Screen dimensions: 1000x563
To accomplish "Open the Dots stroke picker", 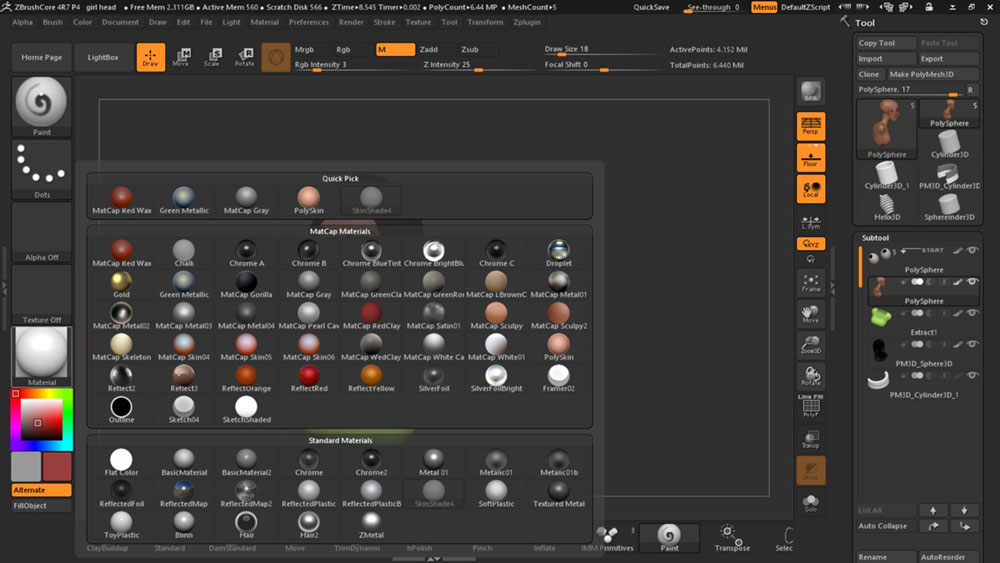I will (41, 169).
